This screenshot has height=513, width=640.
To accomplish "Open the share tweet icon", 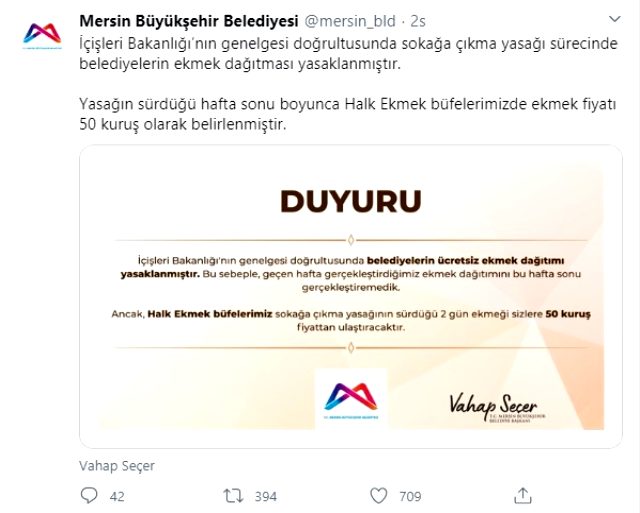I will pos(522,495).
